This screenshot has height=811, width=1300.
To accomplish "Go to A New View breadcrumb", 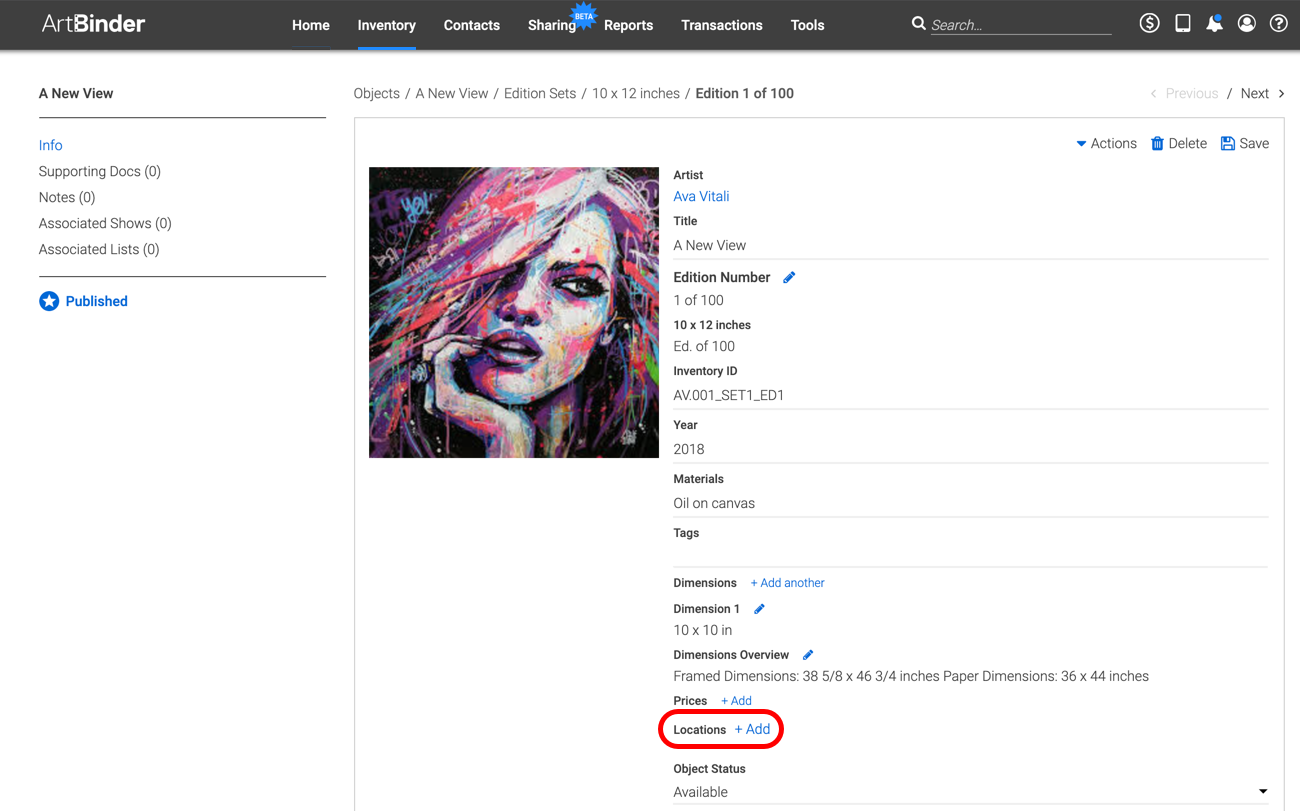I will pos(452,93).
